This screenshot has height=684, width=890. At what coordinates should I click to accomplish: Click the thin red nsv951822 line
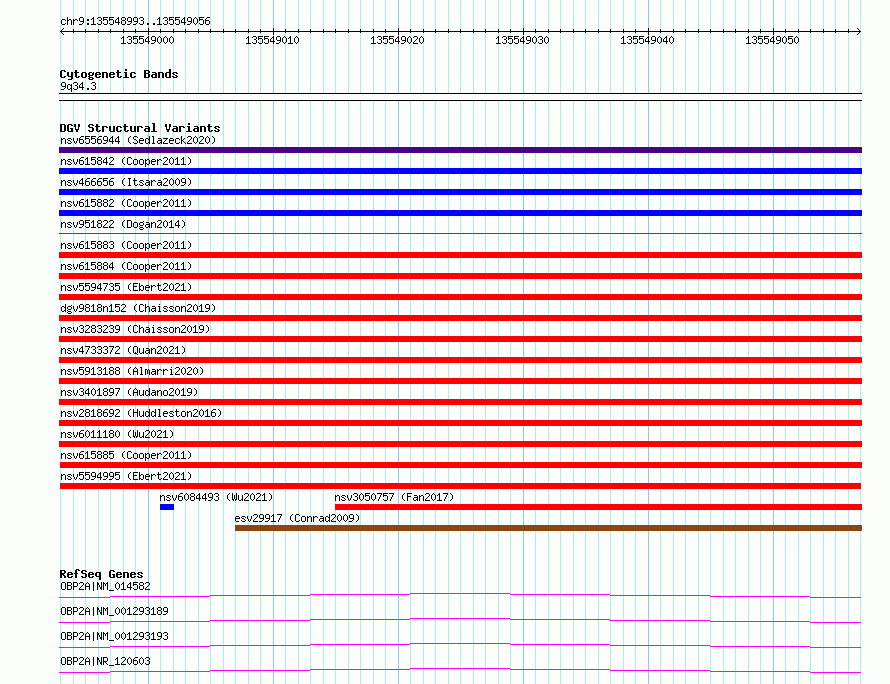pyautogui.click(x=460, y=233)
